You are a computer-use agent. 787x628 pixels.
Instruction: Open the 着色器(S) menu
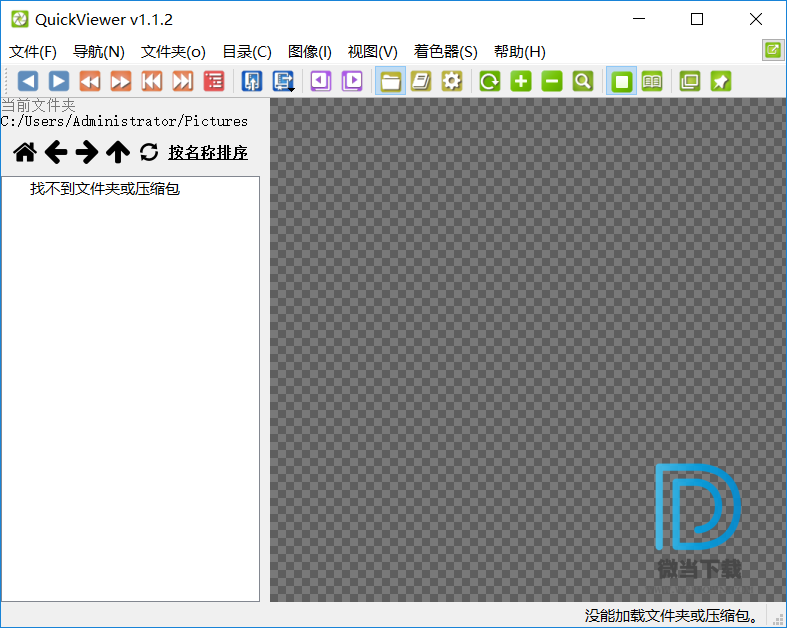click(x=446, y=52)
